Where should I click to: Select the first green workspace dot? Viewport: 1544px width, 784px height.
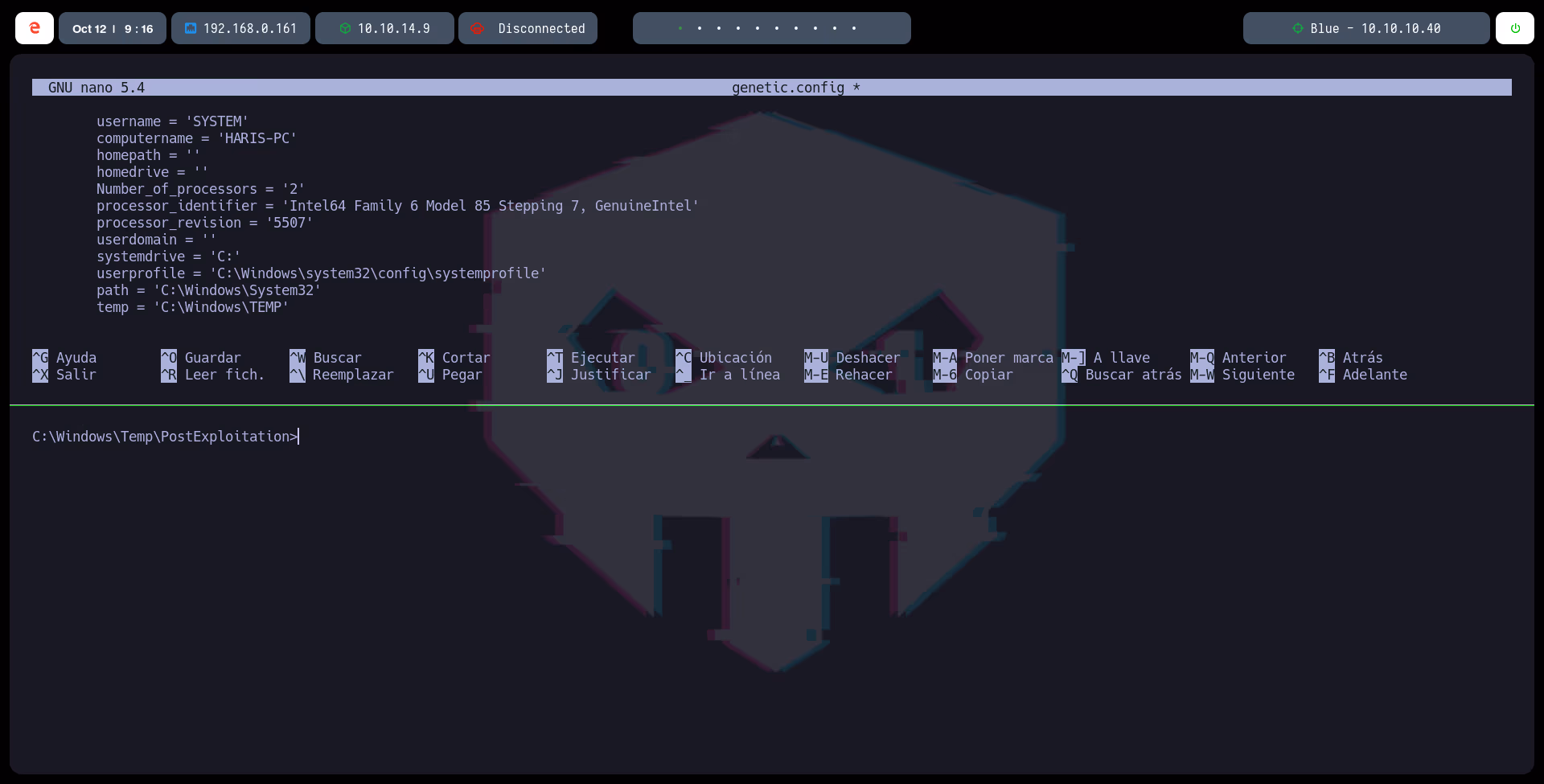click(680, 28)
